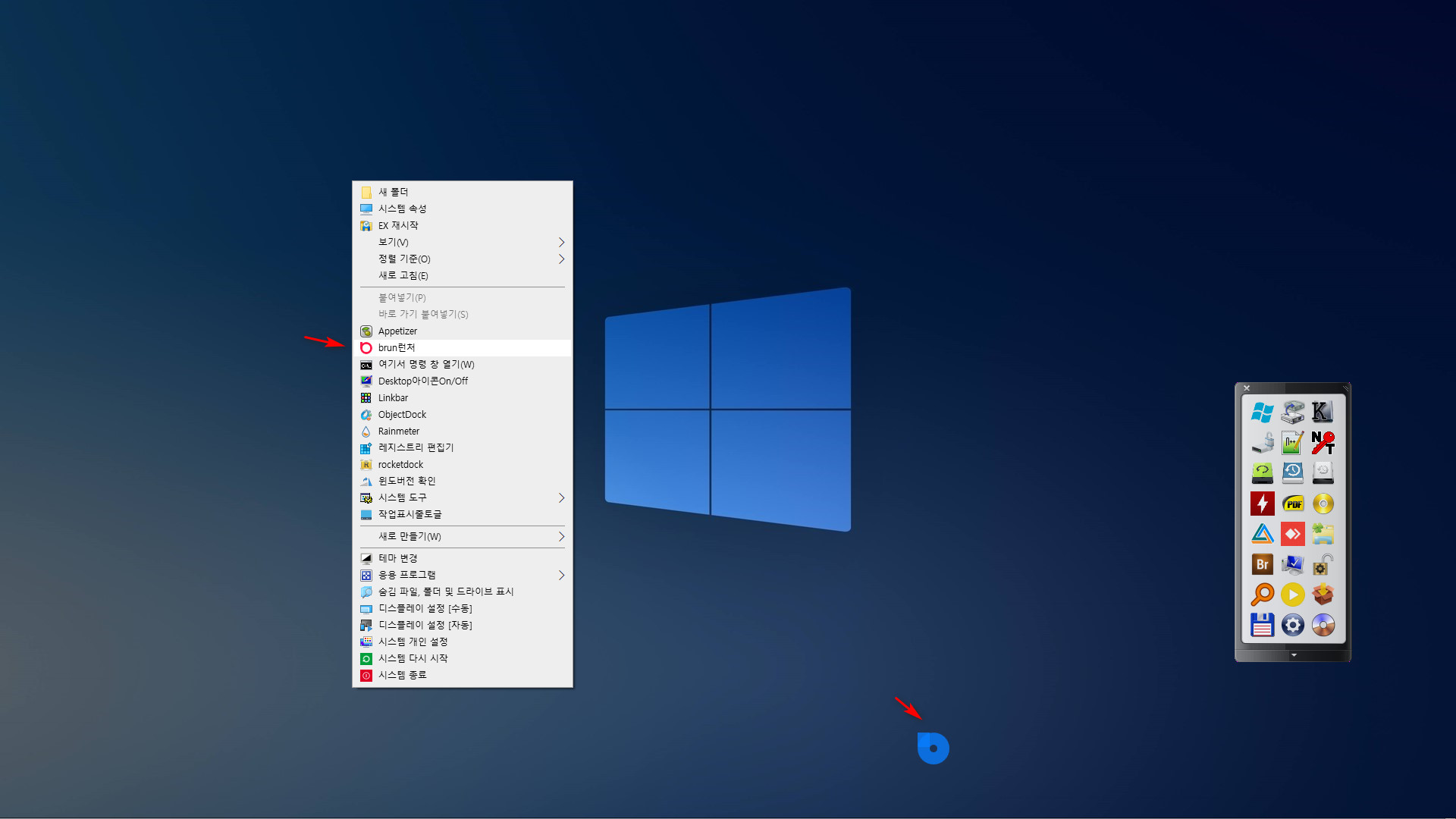The image size is (1456, 819).
Task: Click the monitor with checkmark icon
Action: (1293, 564)
